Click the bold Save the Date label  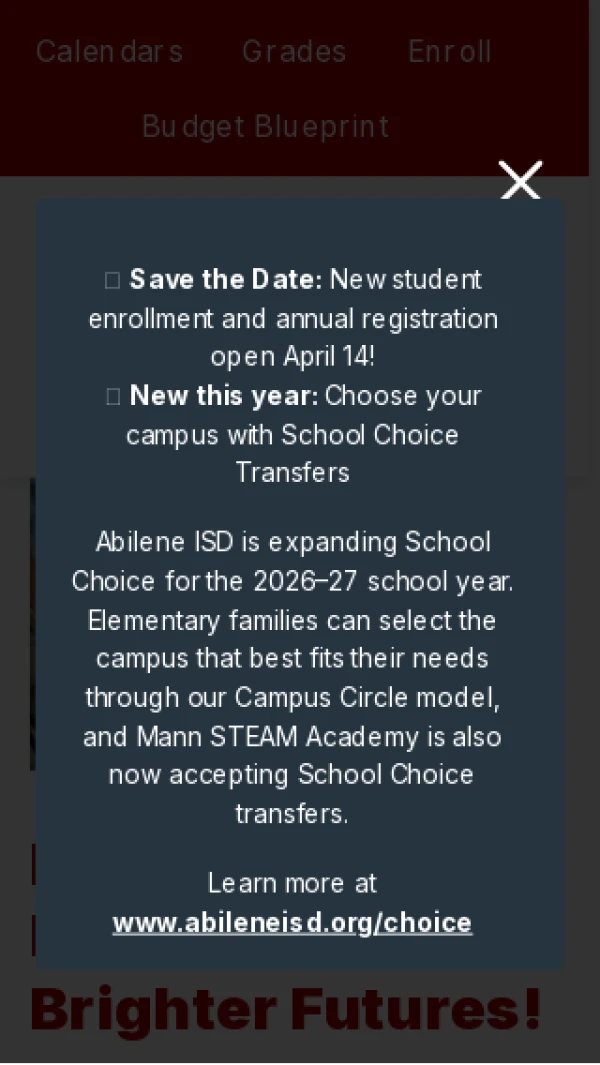[226, 279]
